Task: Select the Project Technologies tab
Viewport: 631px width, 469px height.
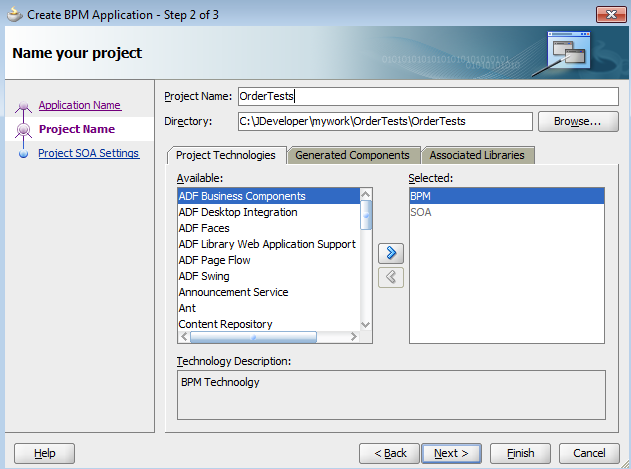Action: [225, 155]
